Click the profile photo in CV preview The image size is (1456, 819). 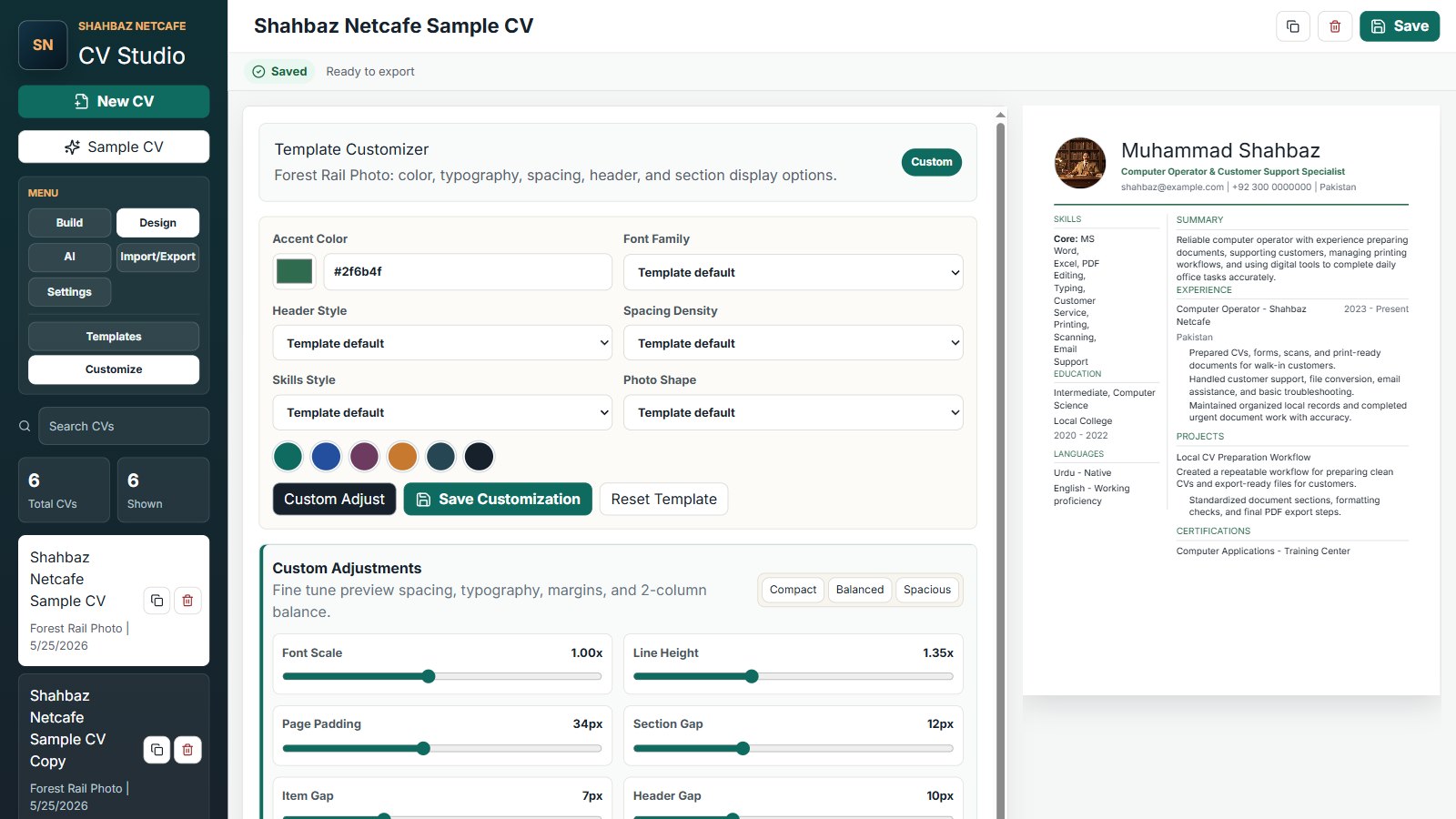tap(1080, 163)
